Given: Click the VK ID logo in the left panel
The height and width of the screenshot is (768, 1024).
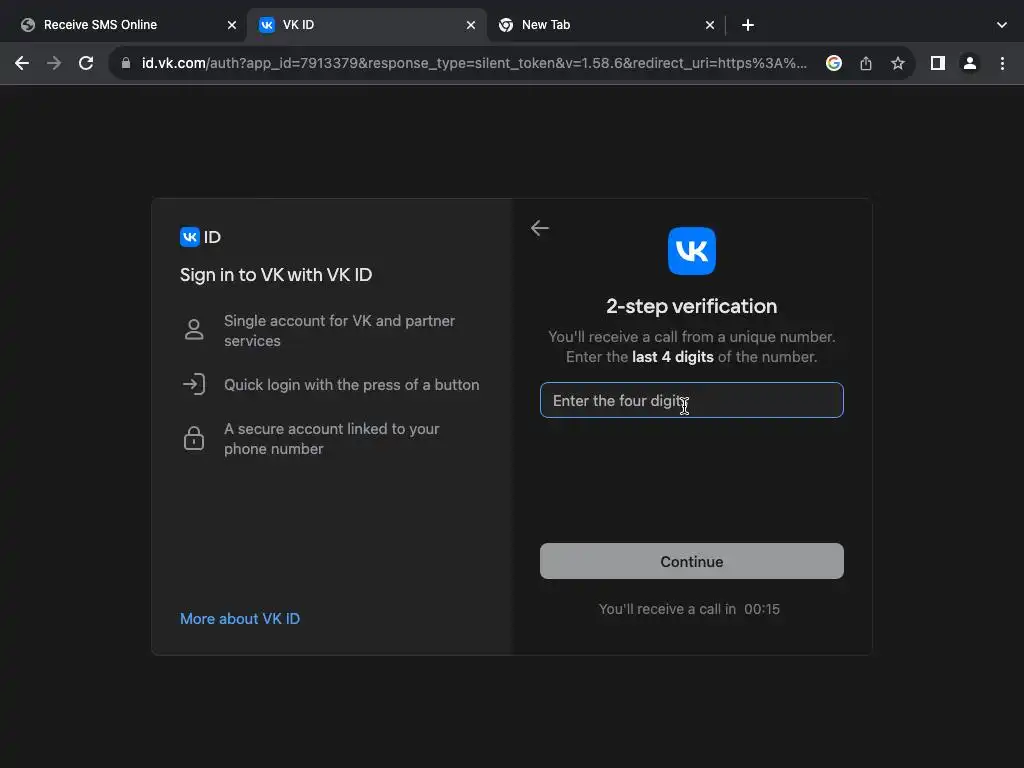Looking at the screenshot, I should (x=200, y=236).
